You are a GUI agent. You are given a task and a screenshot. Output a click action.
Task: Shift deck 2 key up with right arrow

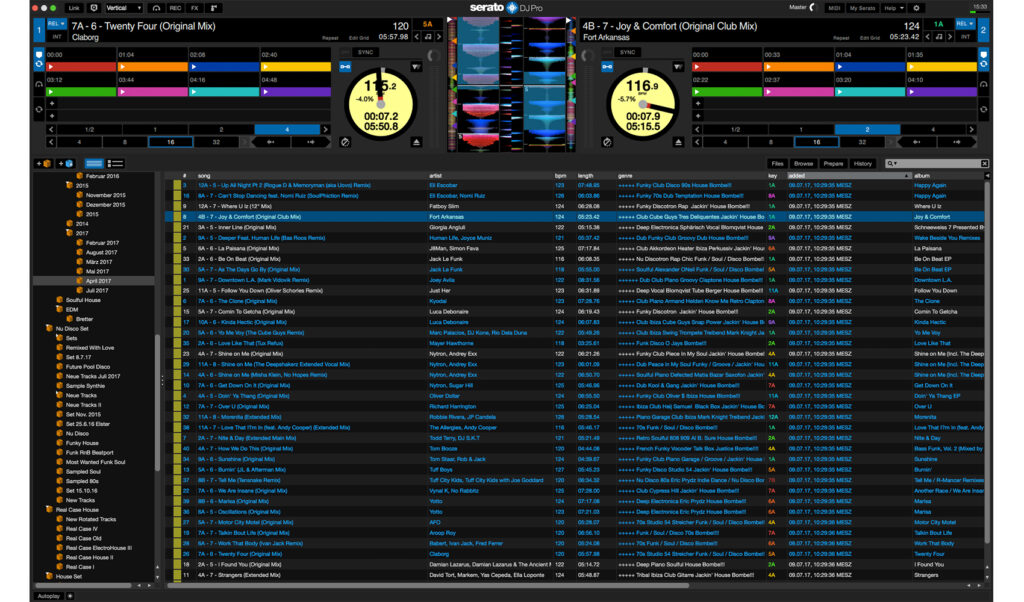tap(950, 37)
